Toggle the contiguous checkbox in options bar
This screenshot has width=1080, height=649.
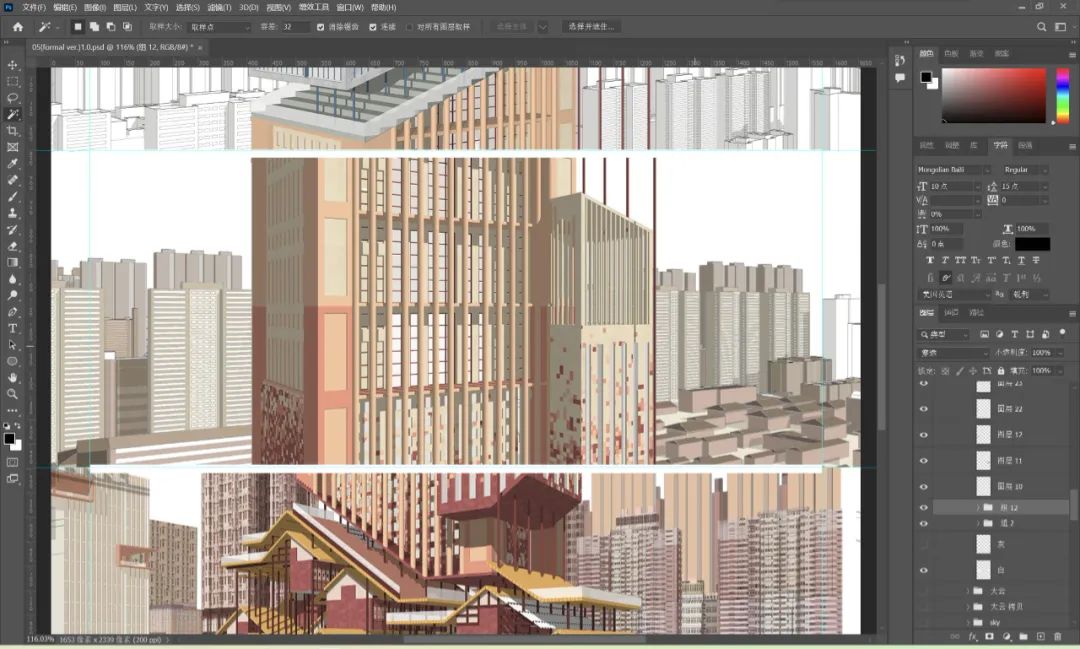click(x=373, y=27)
